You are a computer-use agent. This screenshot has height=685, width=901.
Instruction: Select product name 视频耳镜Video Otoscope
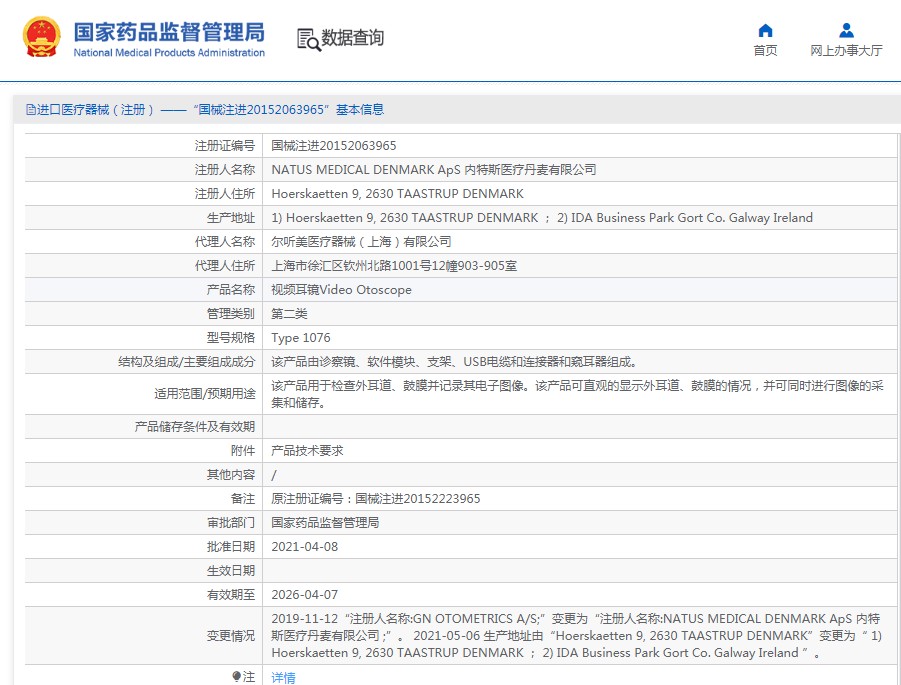coord(341,290)
